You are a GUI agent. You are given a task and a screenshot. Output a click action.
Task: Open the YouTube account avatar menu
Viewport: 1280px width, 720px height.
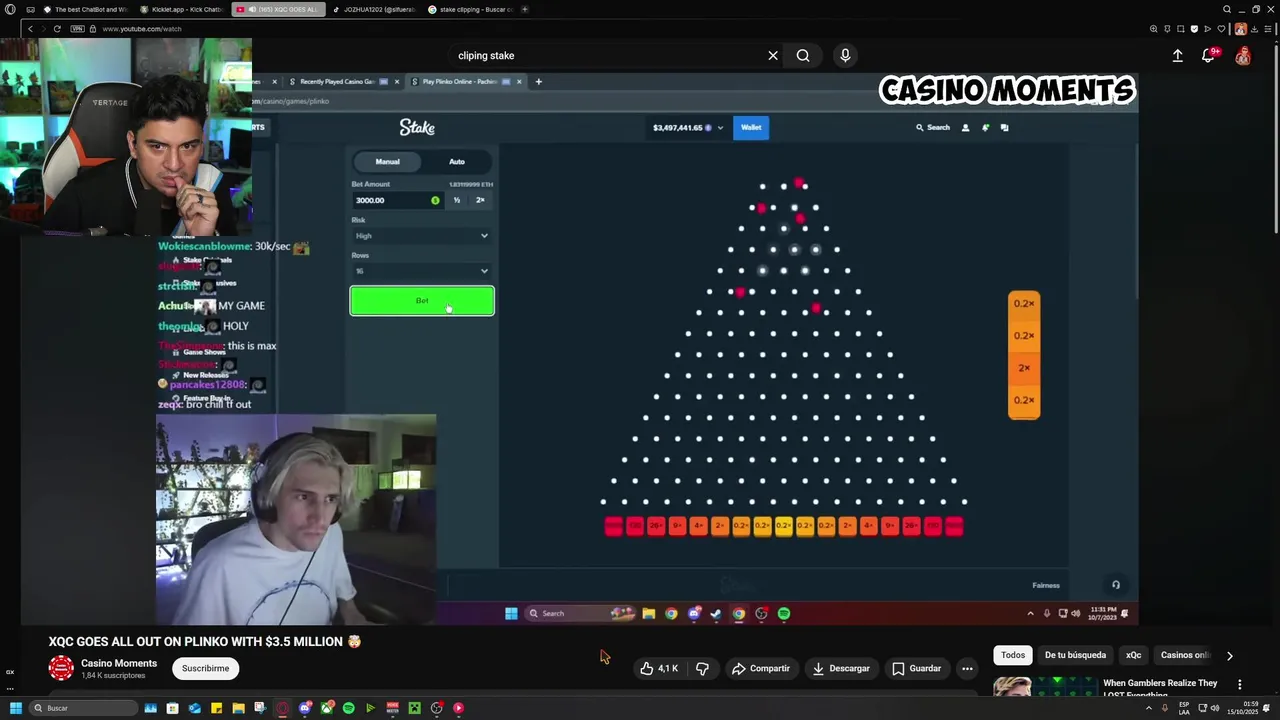tap(1243, 56)
